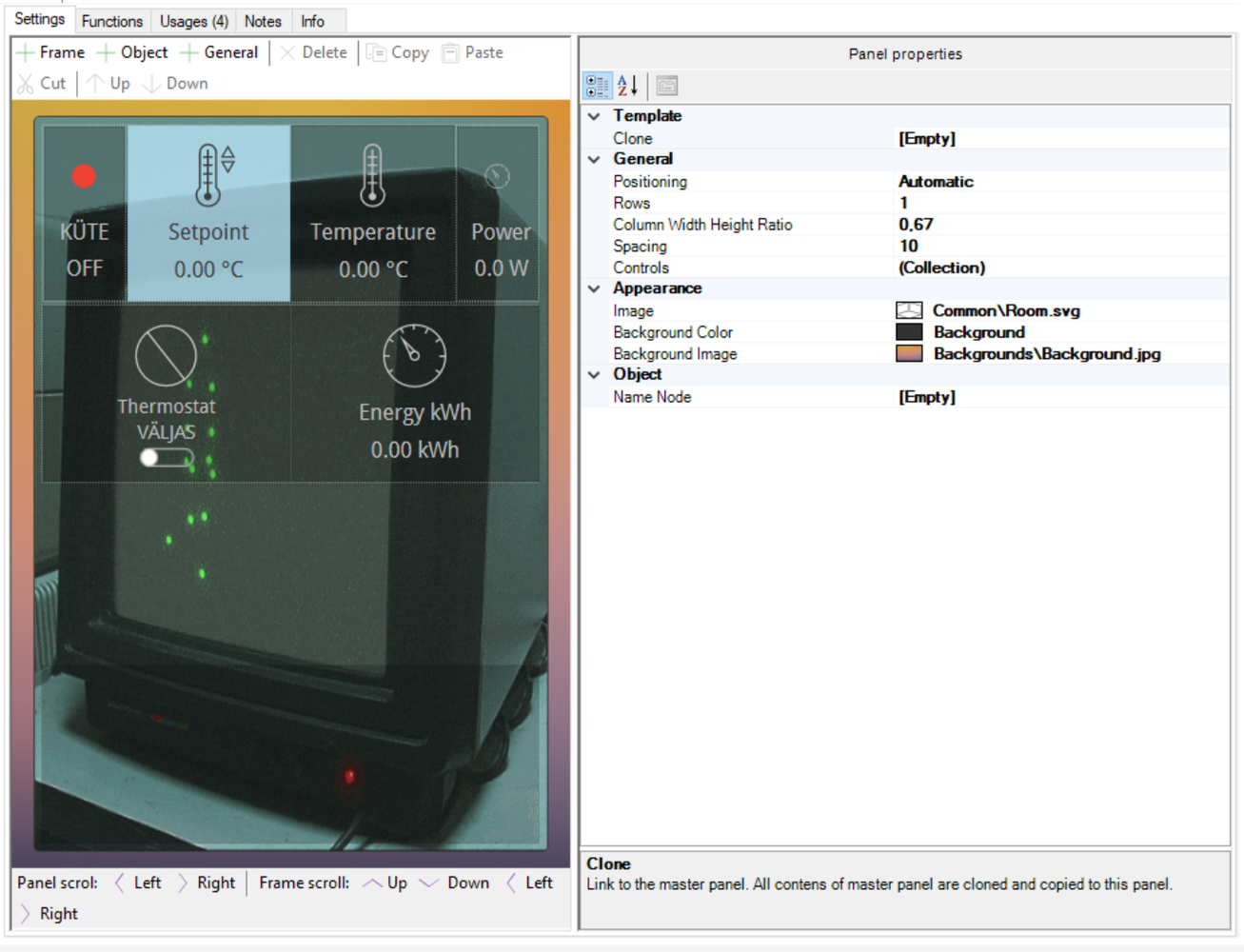Select the Temperature thermometer icon
1244x952 pixels.
pos(372,175)
